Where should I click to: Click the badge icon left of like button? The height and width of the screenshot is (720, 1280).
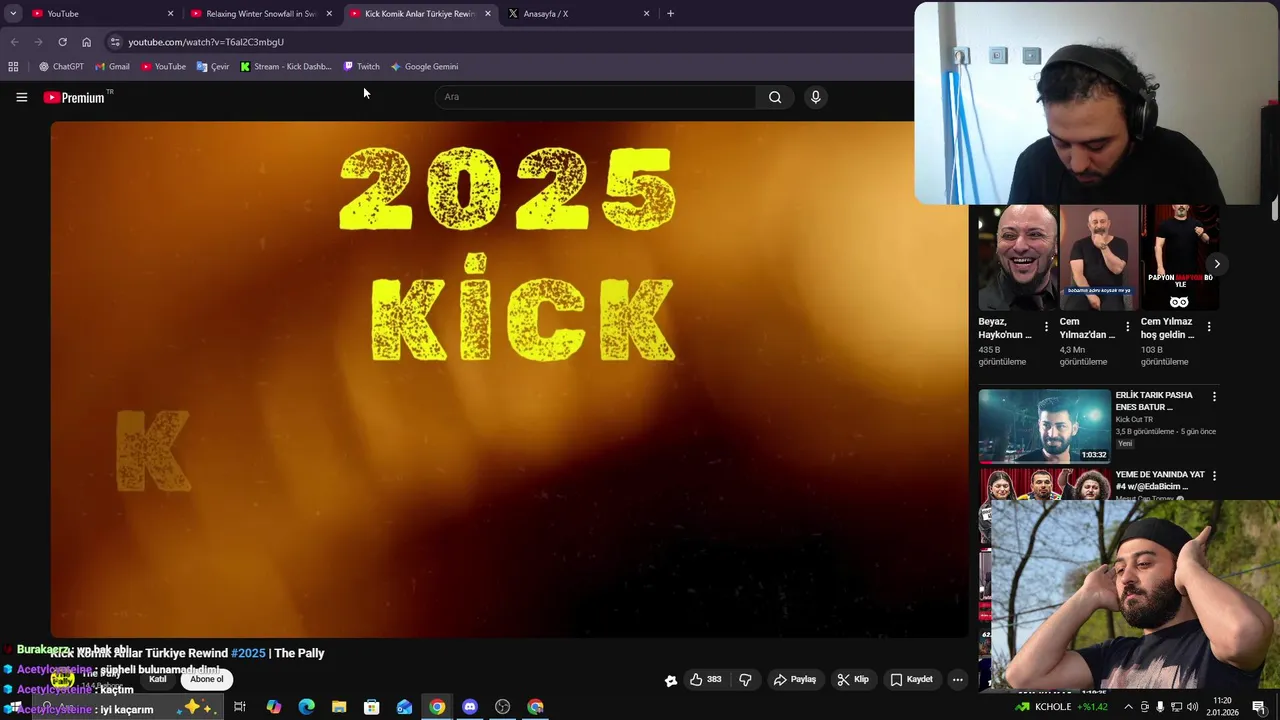tap(671, 680)
